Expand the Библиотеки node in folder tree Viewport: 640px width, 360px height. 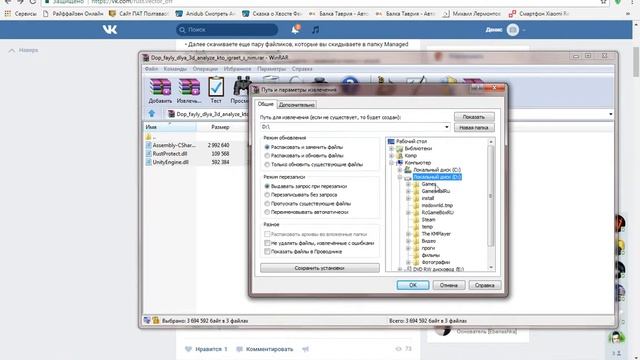tap(392, 149)
